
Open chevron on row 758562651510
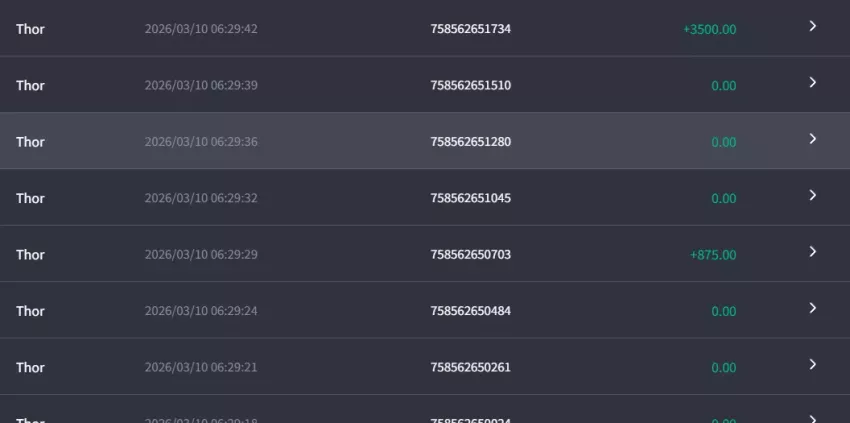812,82
